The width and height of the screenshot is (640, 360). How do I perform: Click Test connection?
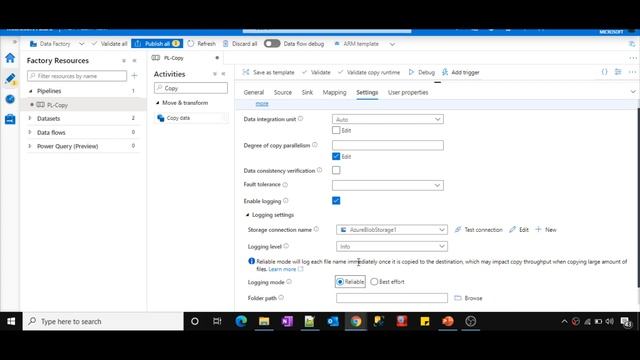(478, 230)
